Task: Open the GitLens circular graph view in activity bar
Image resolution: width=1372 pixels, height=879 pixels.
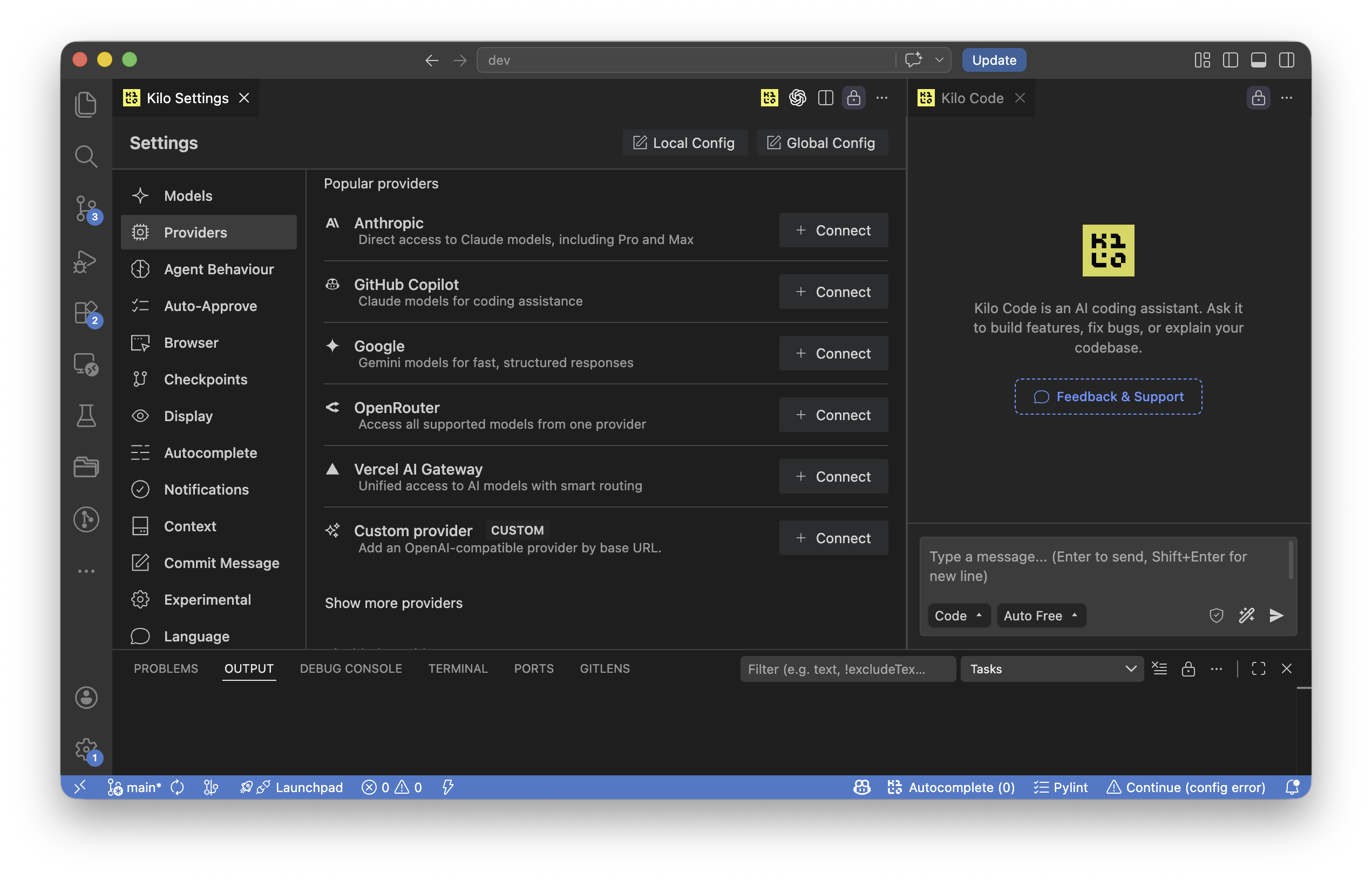Action: tap(86, 519)
